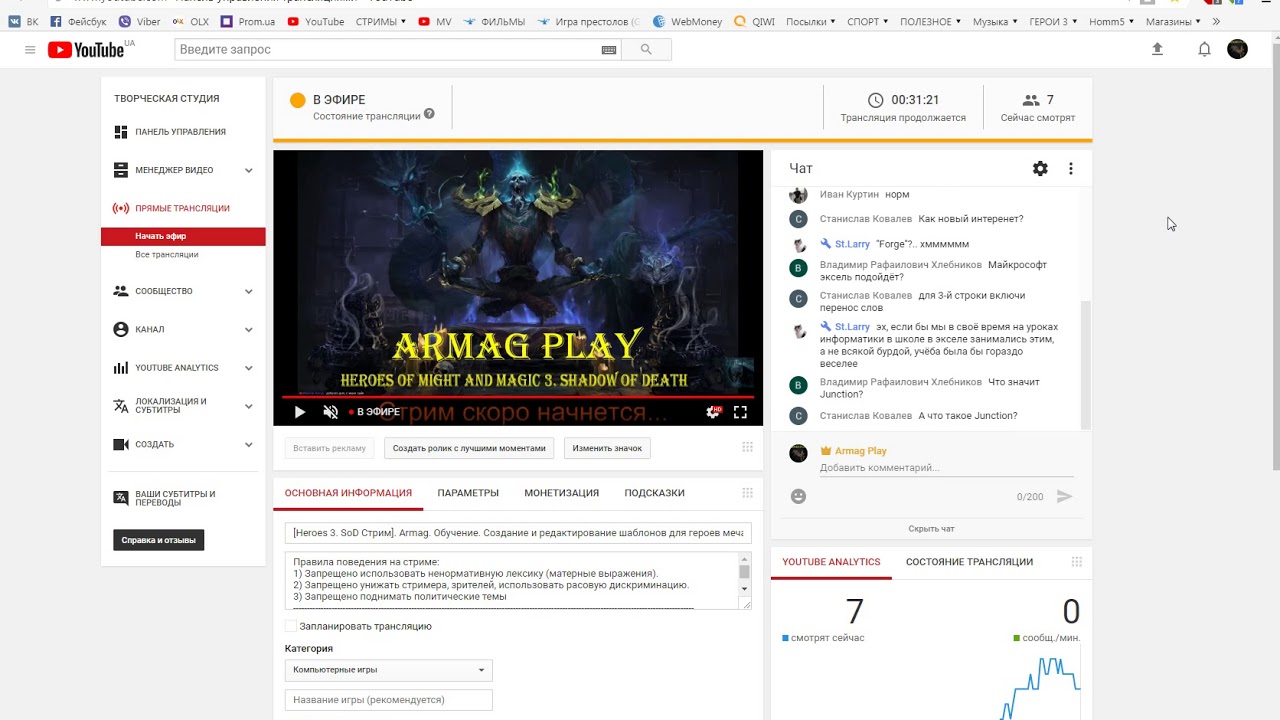1280x720 pixels.
Task: Click the Добавить комментарий chat input
Action: (946, 468)
